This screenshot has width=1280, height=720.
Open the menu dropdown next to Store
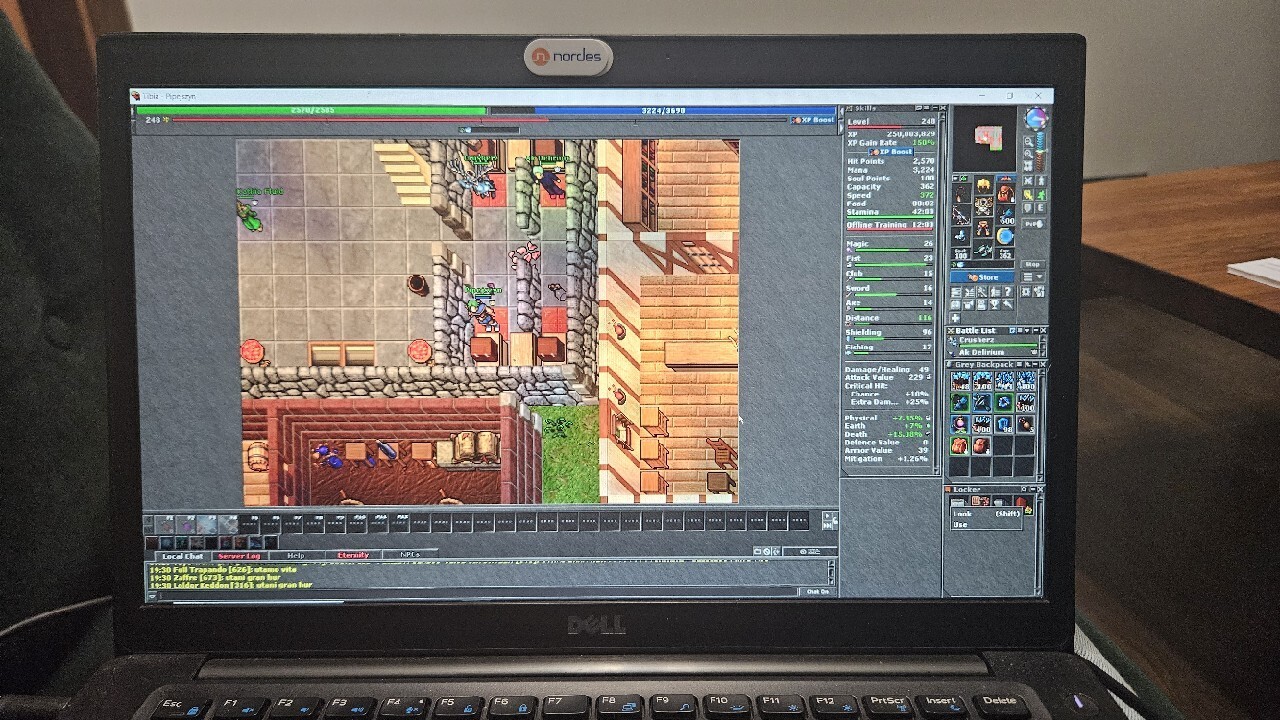(1033, 277)
